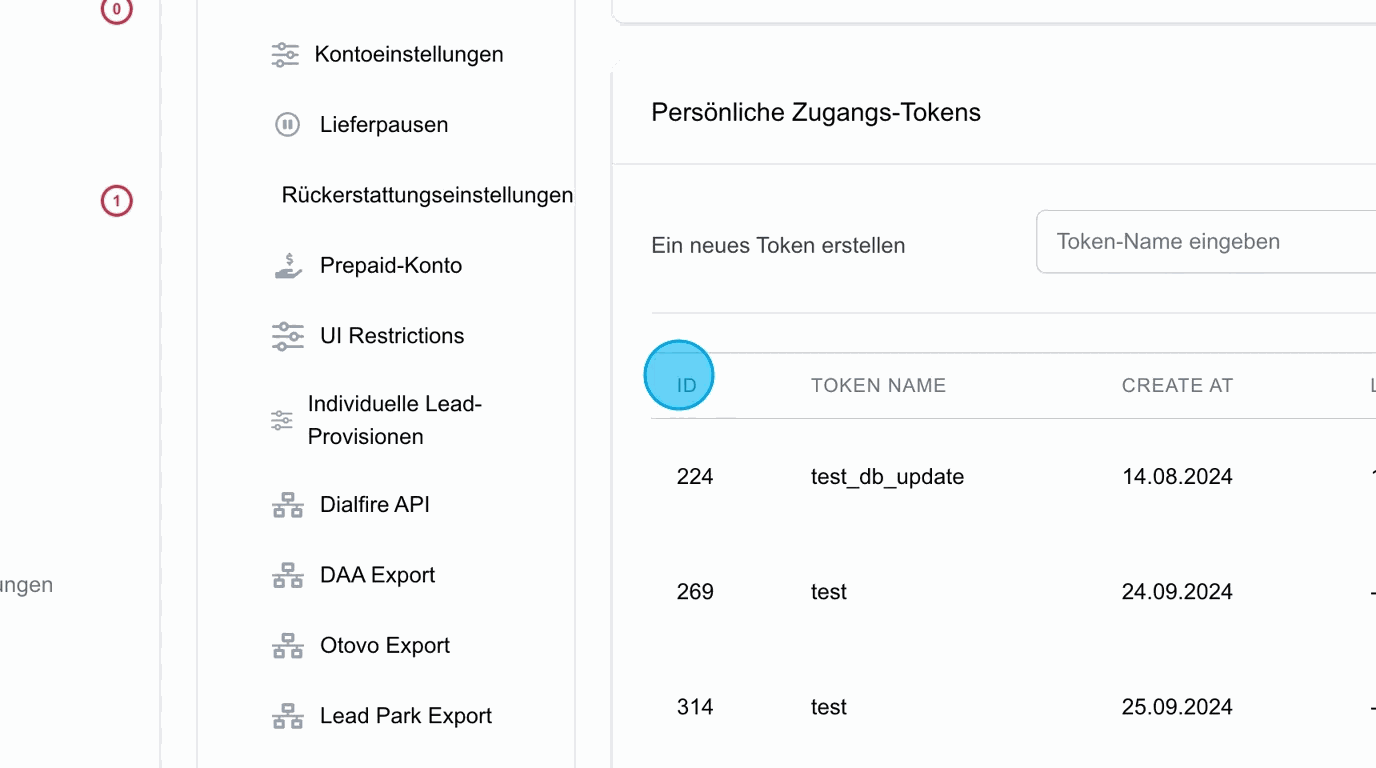Click the hand-with-dollar icon beside Prepaid-Konto
Viewport: 1376px width, 768px height.
pos(288,266)
